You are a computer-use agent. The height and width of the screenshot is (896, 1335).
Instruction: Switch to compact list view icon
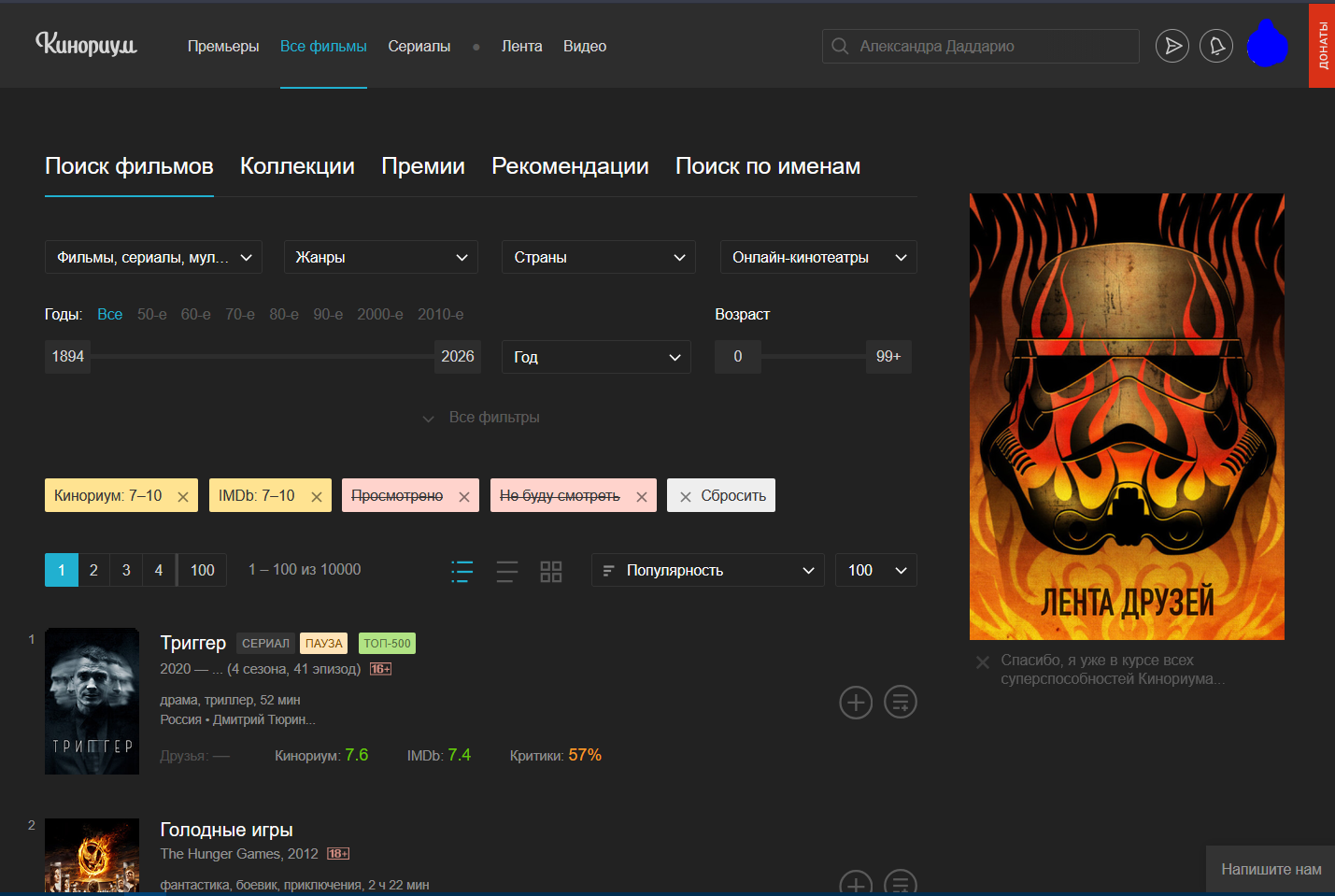507,571
